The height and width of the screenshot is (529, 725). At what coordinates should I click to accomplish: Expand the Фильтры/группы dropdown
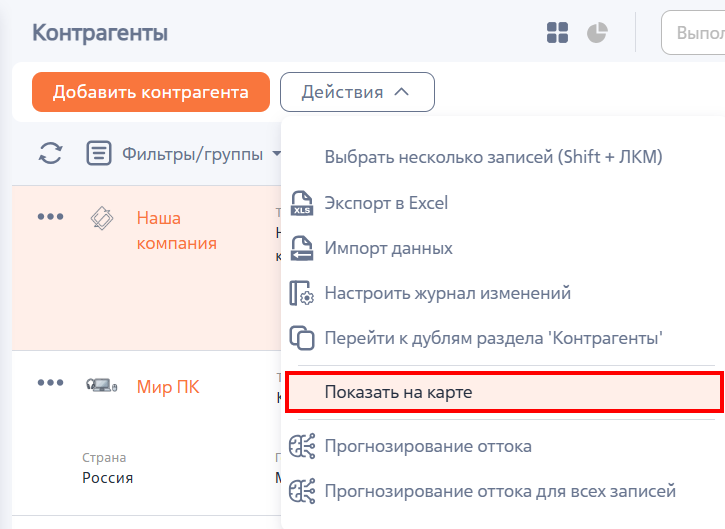click(276, 154)
